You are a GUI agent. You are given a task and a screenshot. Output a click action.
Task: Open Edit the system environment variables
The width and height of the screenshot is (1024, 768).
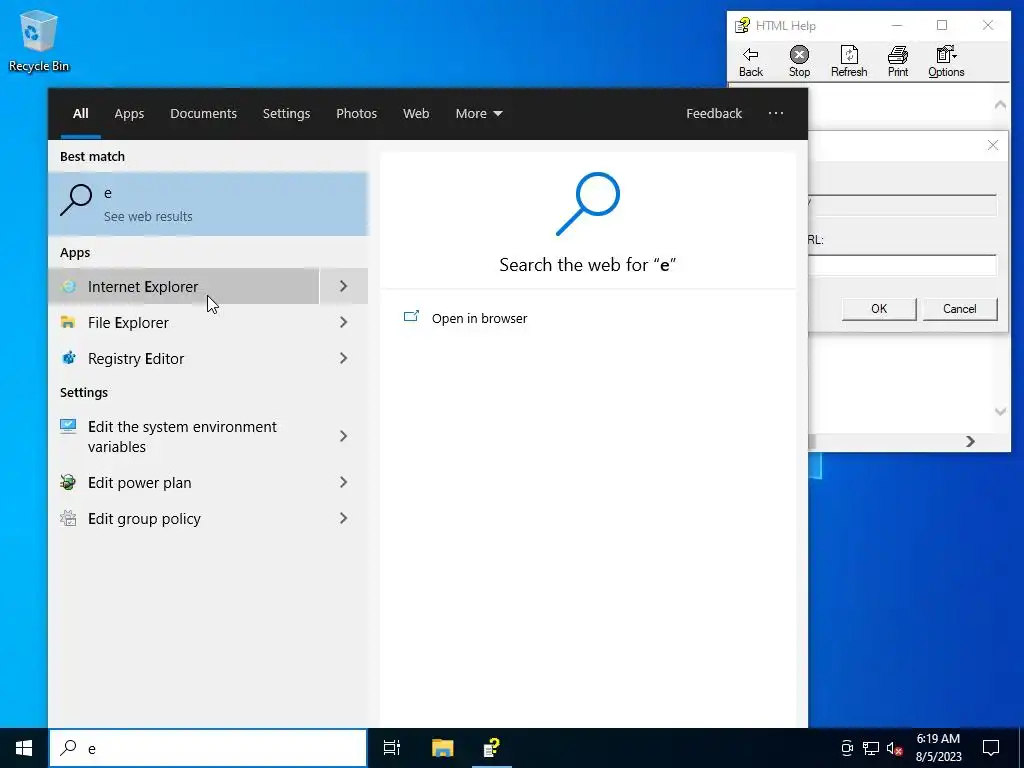(x=184, y=436)
